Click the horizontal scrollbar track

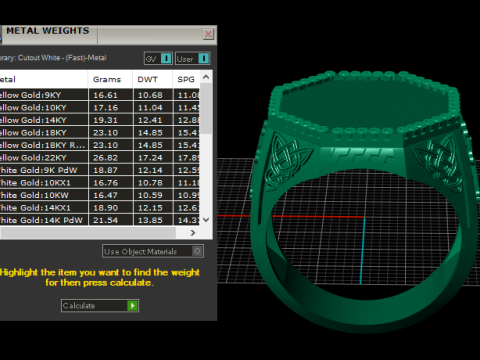click(x=88, y=233)
